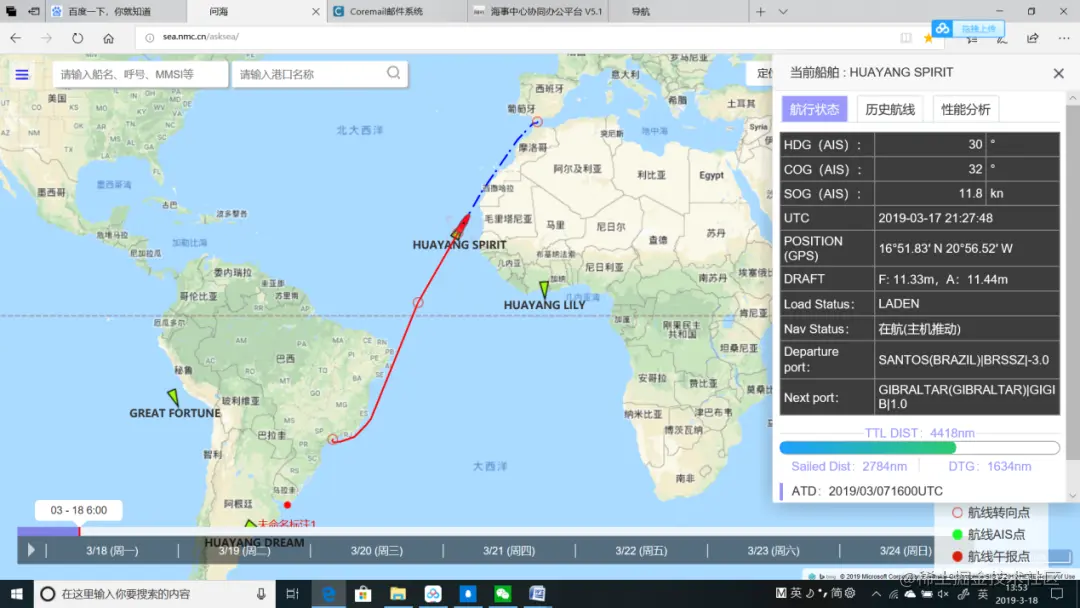1080x608 pixels.
Task: Set these tabs aside icon
Action: pos(33,11)
